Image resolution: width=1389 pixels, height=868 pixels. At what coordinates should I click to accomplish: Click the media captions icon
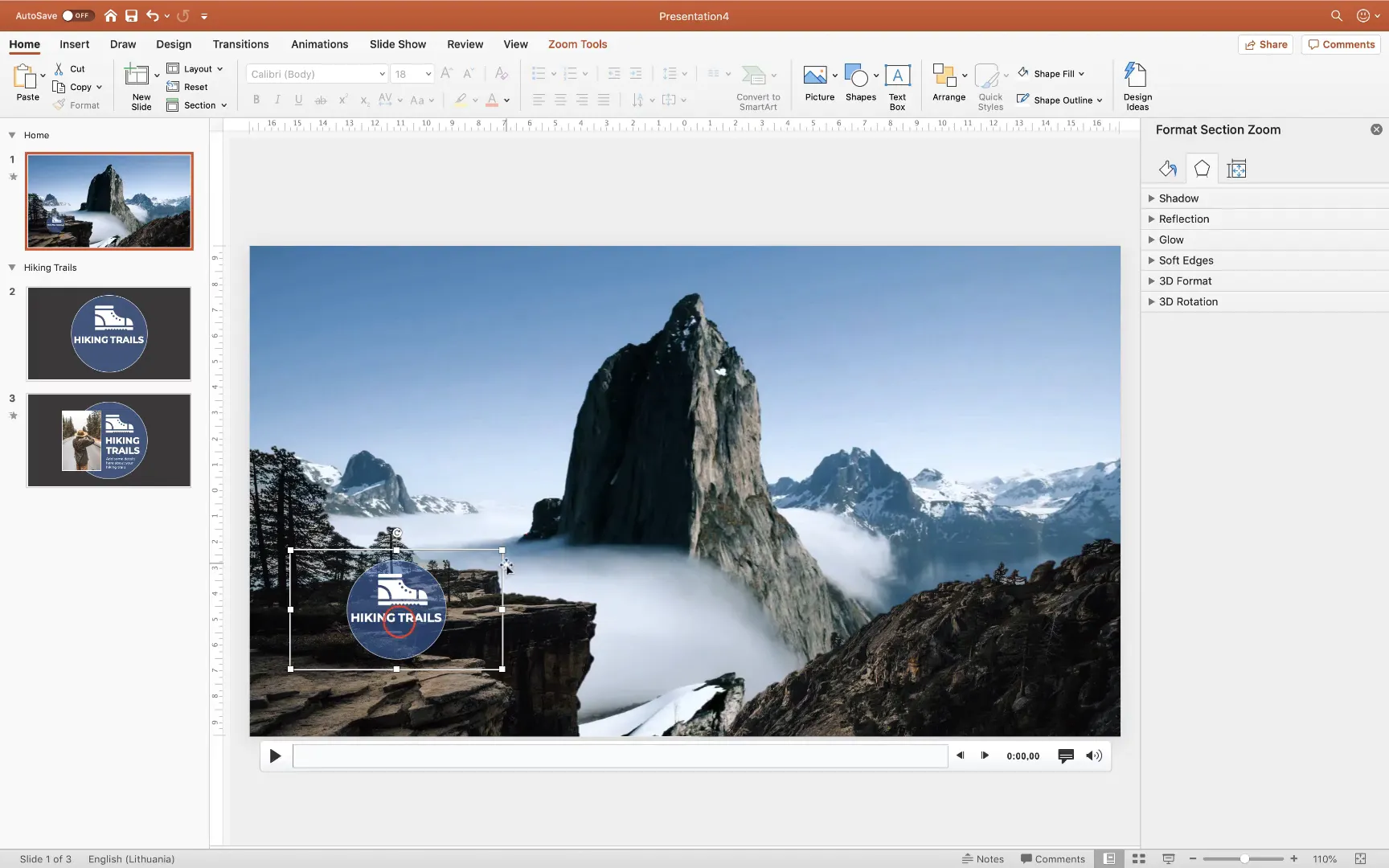coord(1066,756)
